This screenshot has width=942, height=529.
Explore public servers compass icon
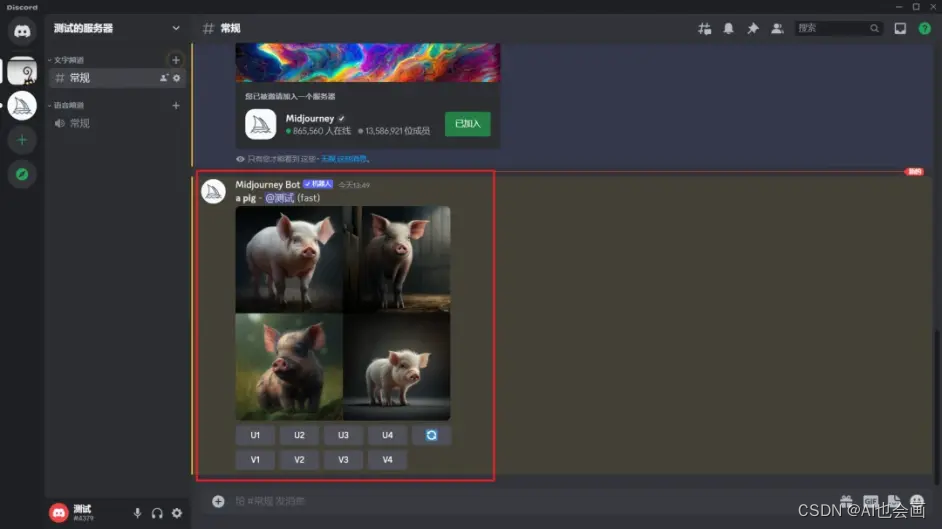click(x=22, y=175)
